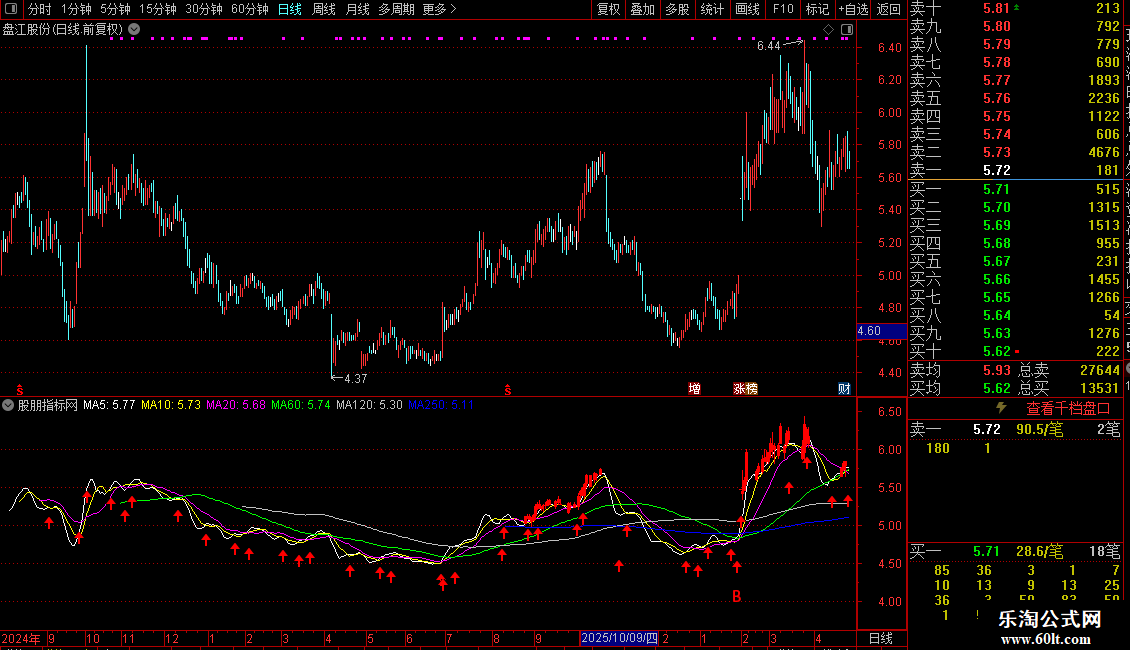Open the 股朋指标网 indicator dropdown circle
Viewport: 1130px width, 650px height.
(x=8, y=405)
